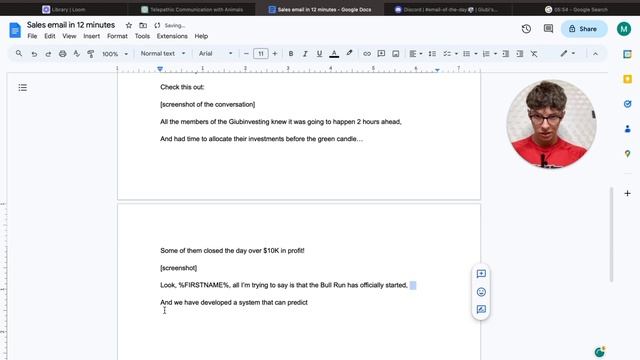Click the Clear formatting icon

(534, 53)
